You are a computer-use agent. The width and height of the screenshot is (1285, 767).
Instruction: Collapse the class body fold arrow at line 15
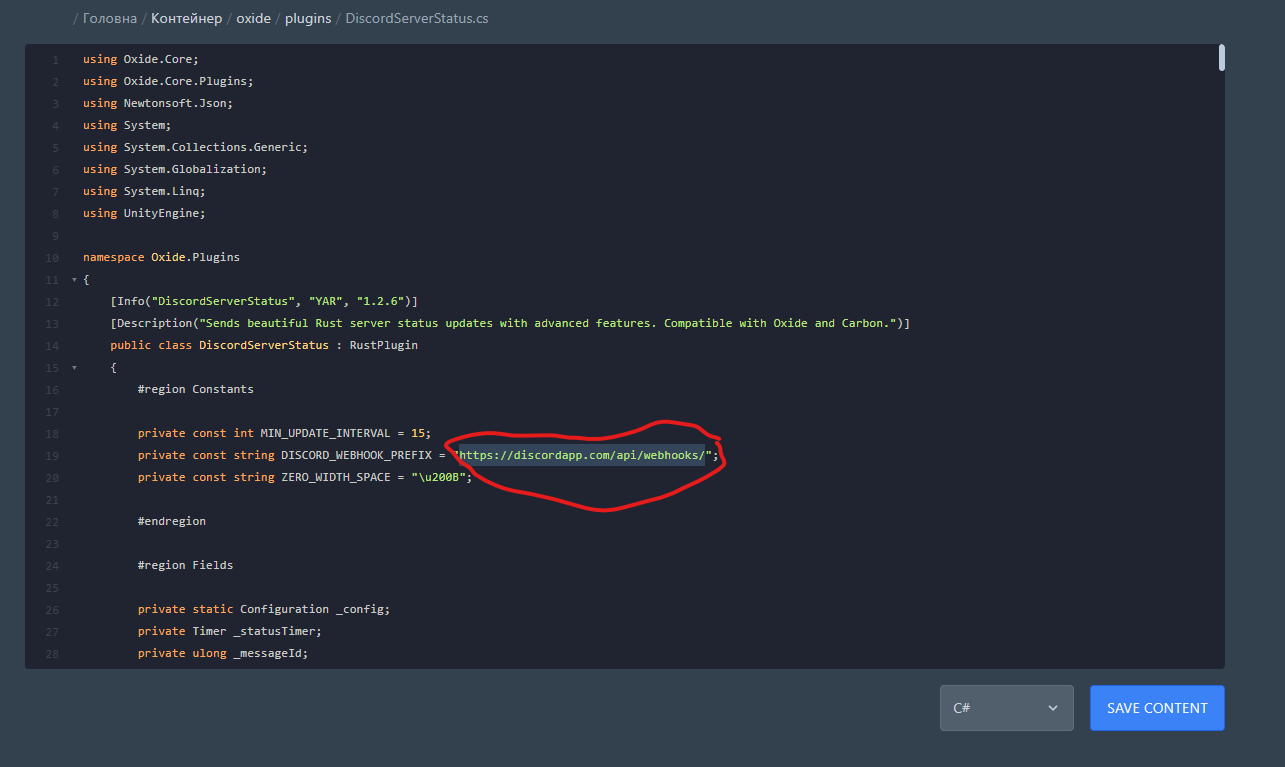click(73, 368)
